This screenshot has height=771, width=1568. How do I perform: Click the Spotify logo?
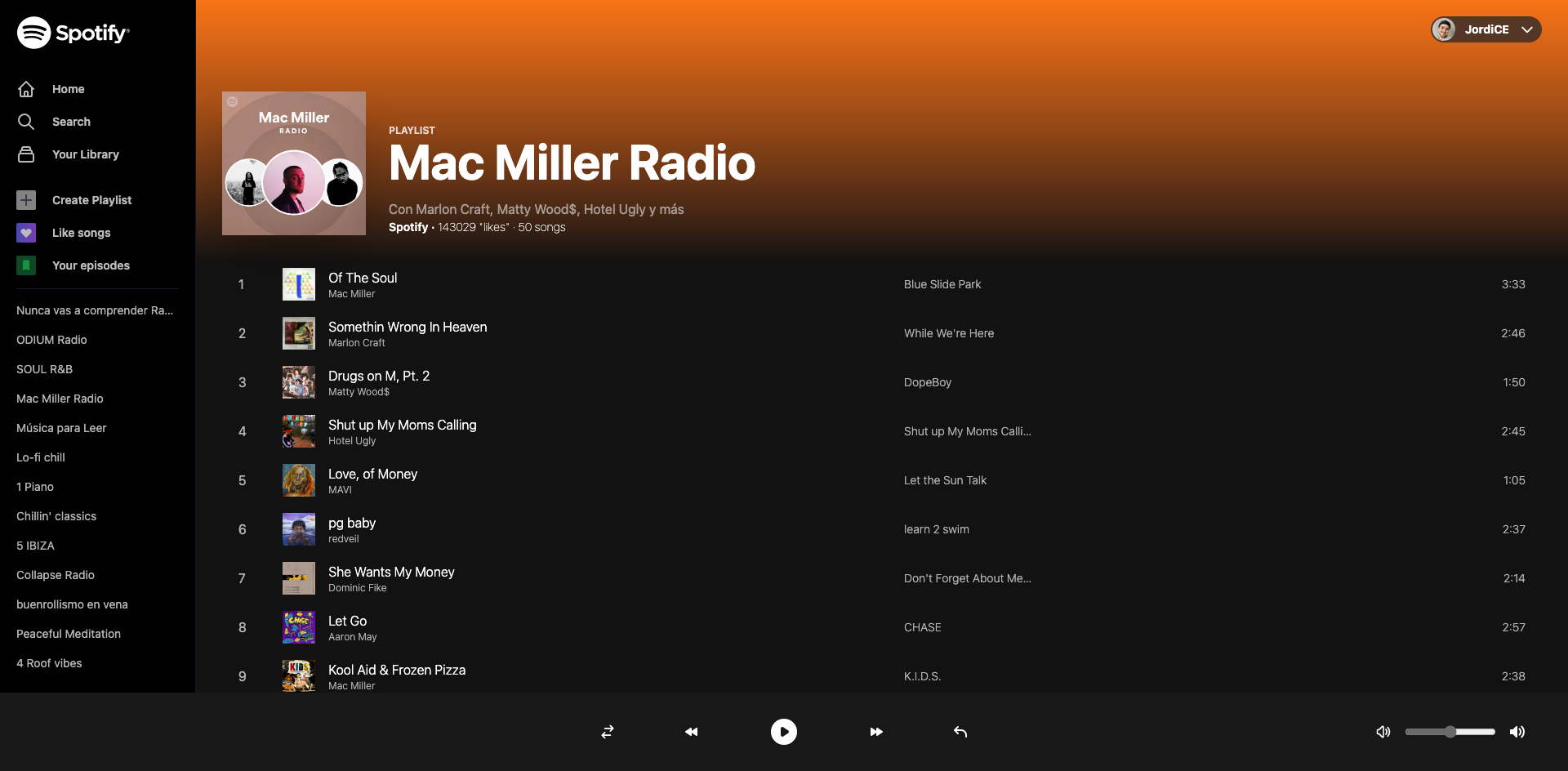72,32
